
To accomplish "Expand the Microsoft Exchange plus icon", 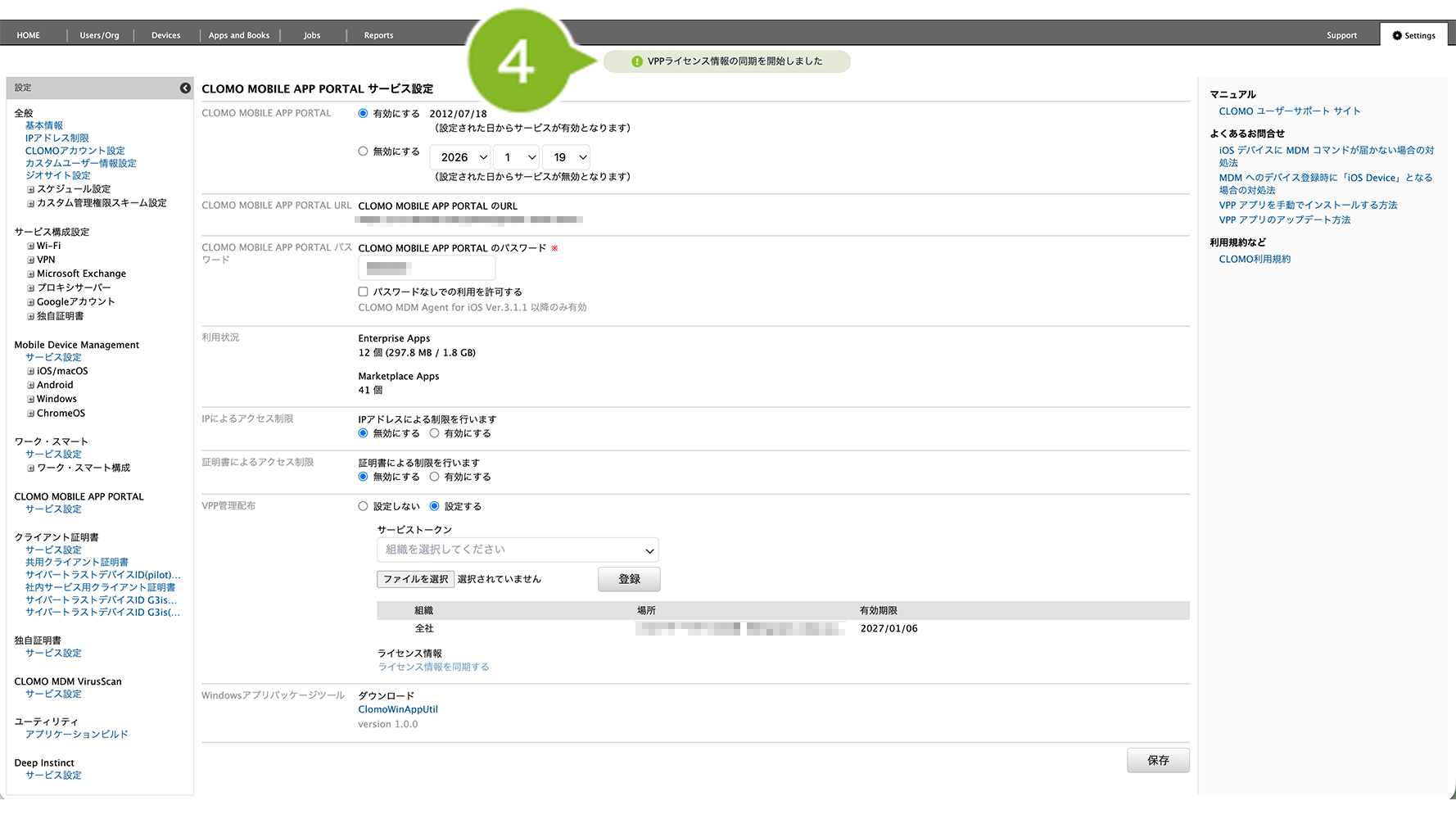I will click(30, 274).
